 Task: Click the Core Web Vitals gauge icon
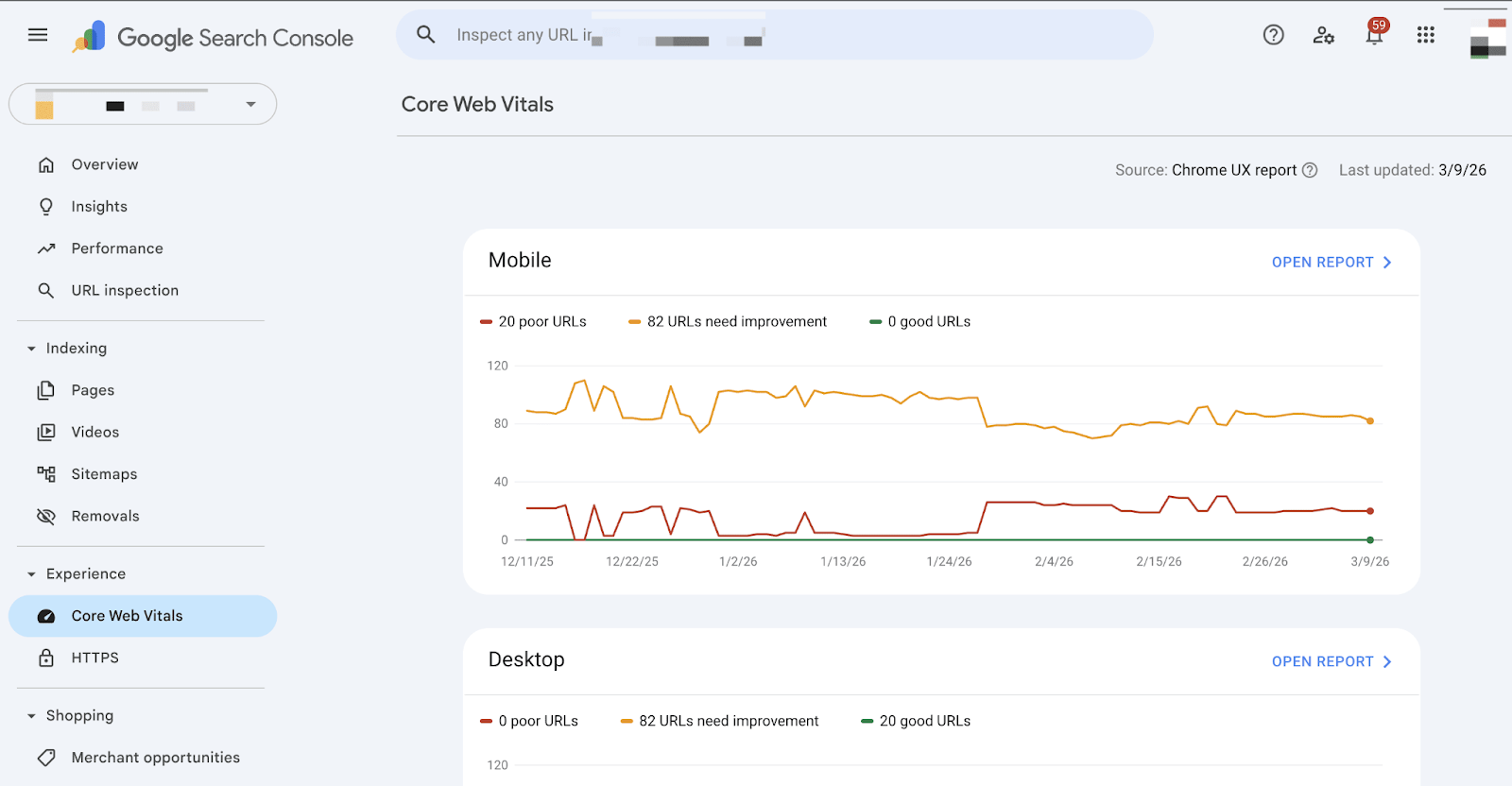tap(46, 616)
